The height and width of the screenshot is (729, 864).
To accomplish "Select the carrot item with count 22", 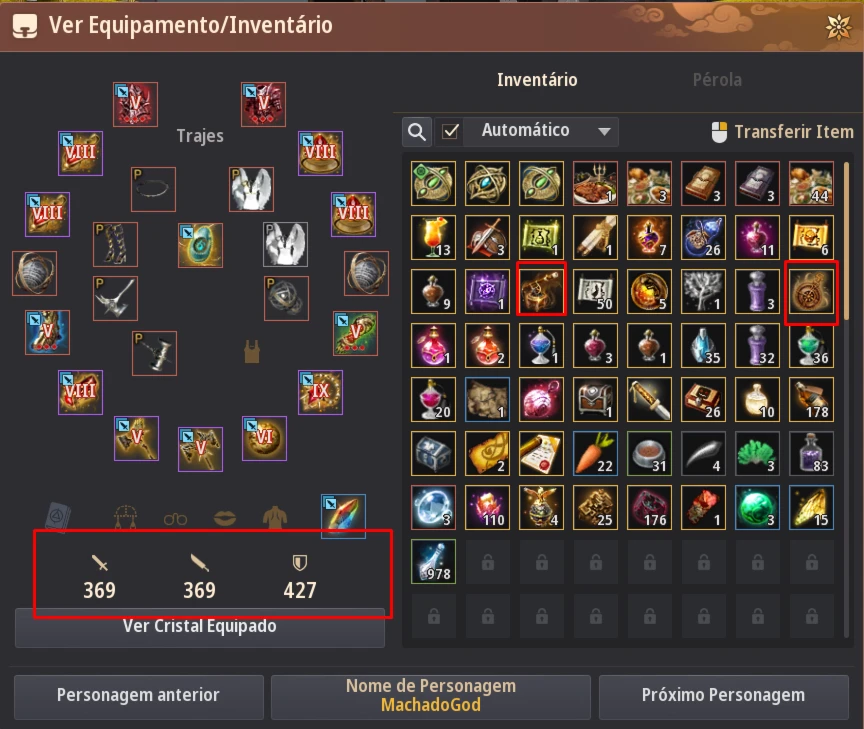I will tap(595, 453).
